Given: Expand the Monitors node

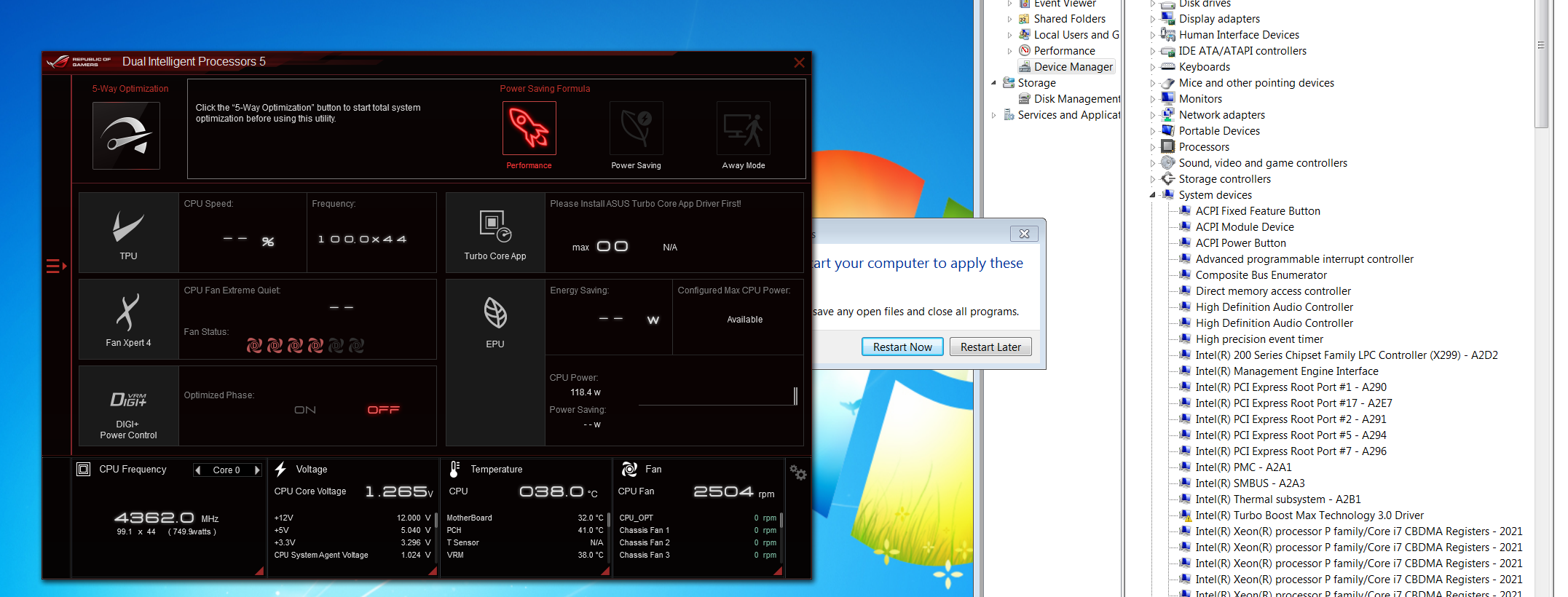Looking at the screenshot, I should [x=1153, y=99].
